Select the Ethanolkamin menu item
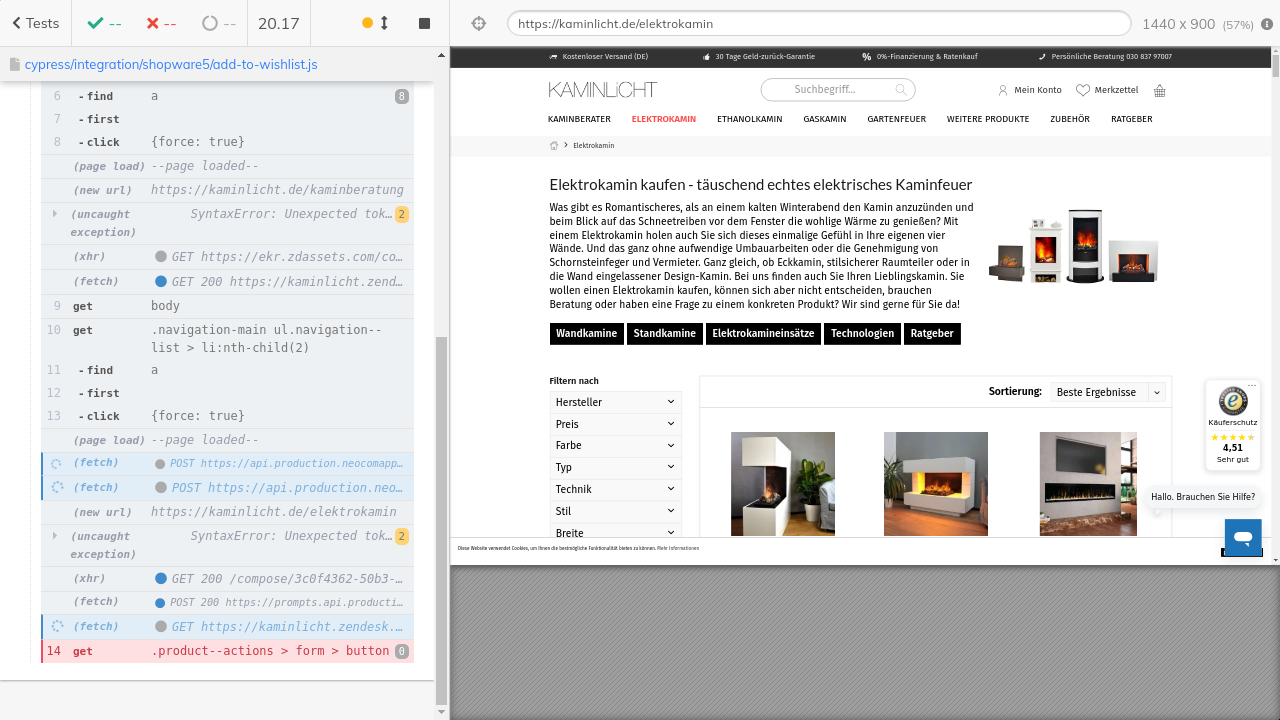 (749, 119)
